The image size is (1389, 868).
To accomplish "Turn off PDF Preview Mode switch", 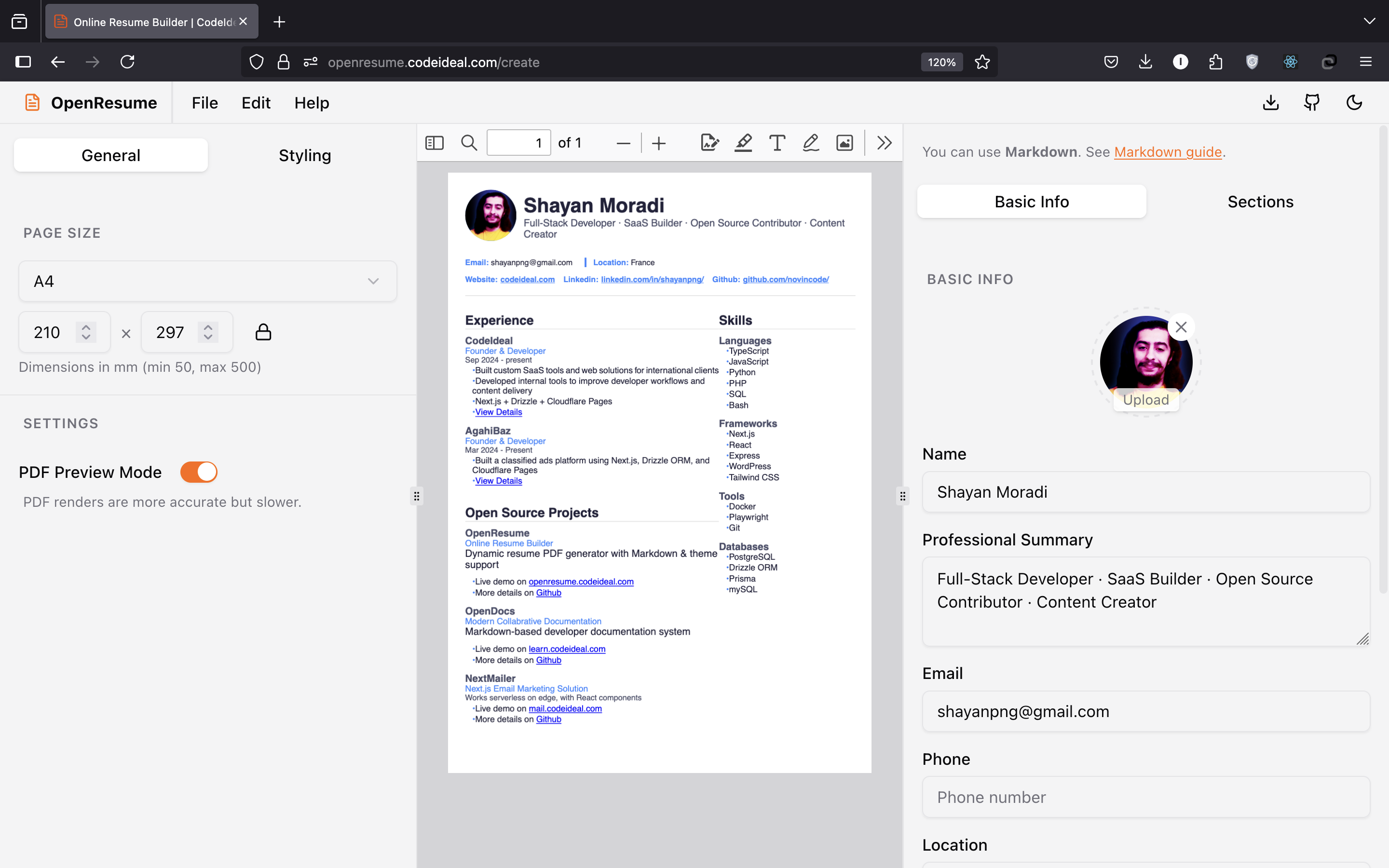I will pyautogui.click(x=199, y=472).
